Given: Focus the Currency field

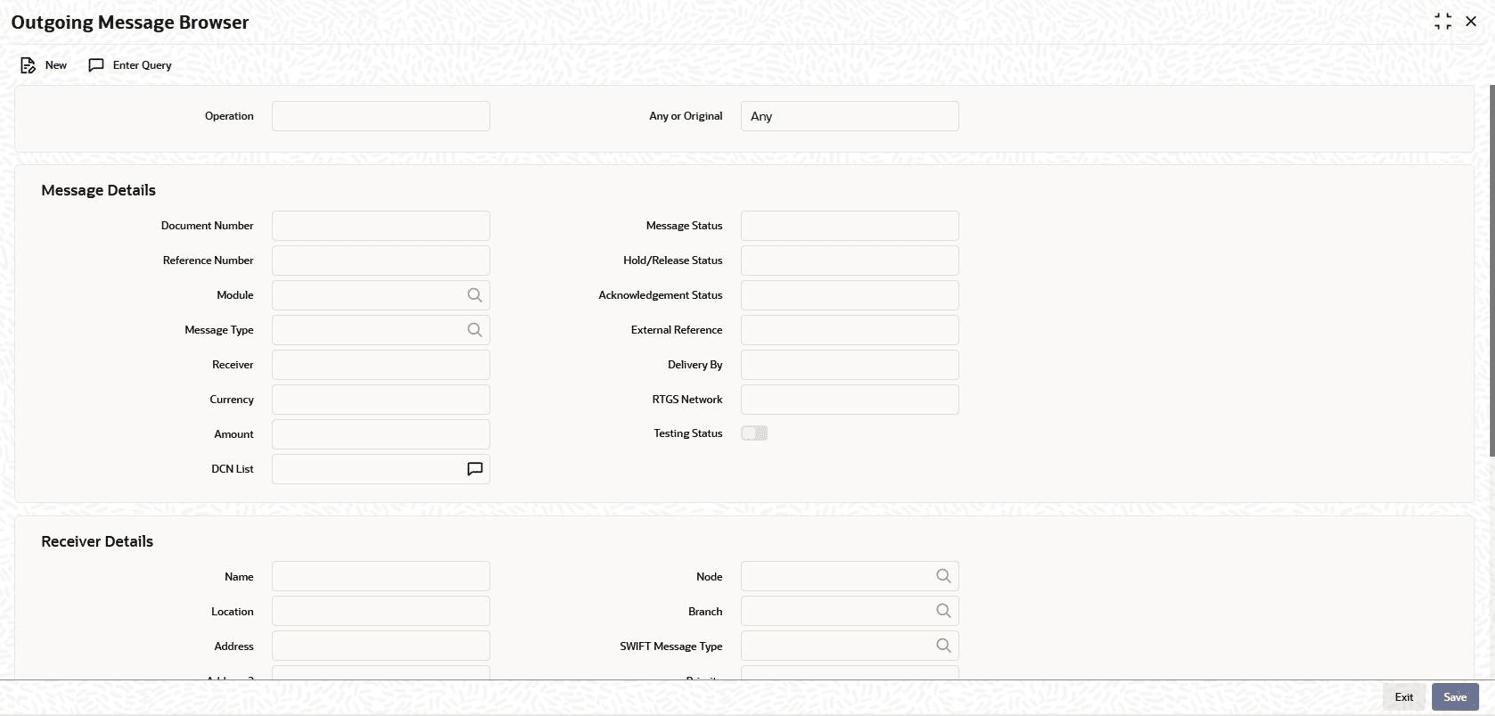Looking at the screenshot, I should click(381, 399).
